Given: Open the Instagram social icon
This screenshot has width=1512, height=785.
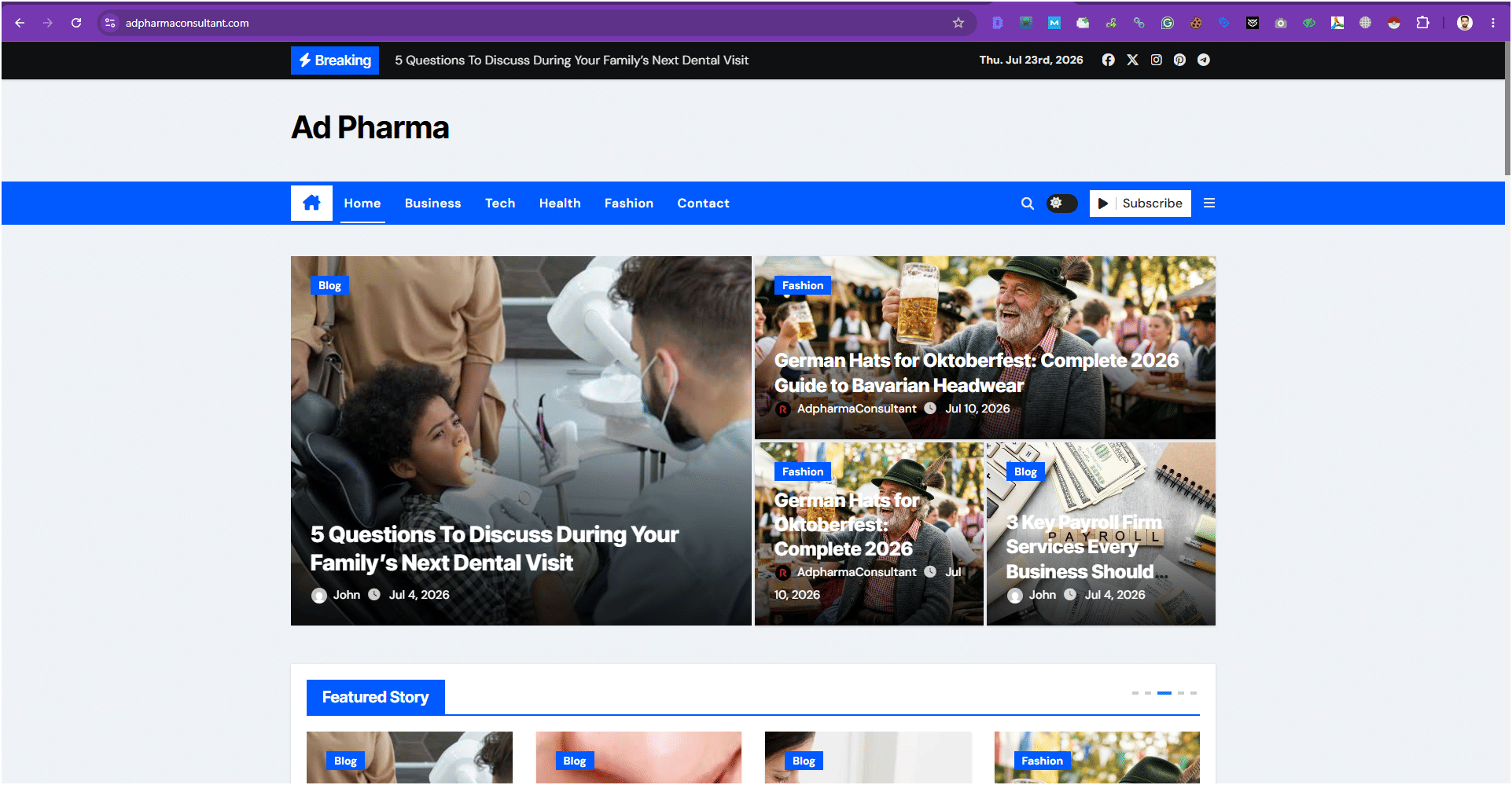Looking at the screenshot, I should coord(1156,60).
